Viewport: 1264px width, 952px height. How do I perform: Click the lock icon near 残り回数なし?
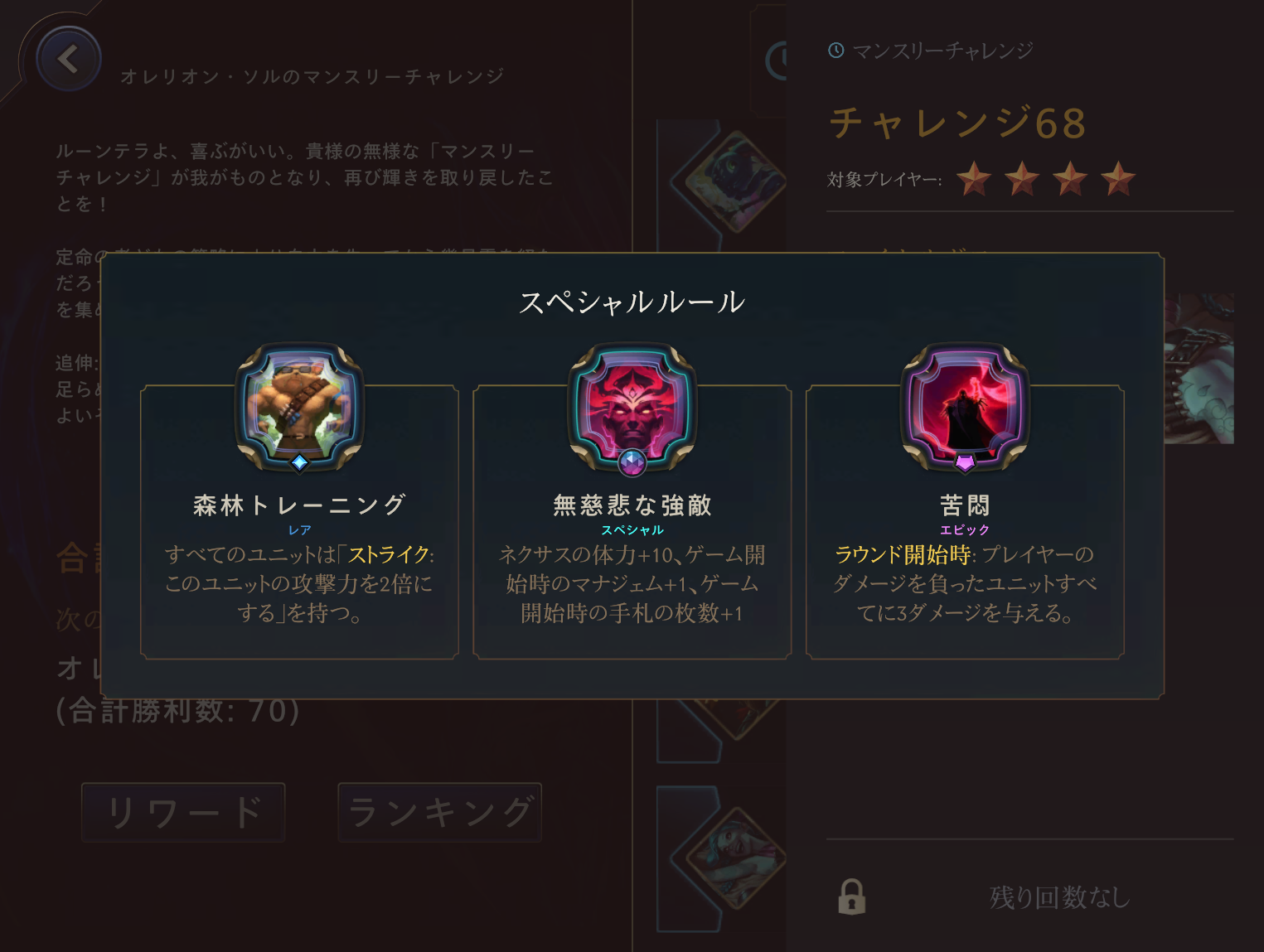(851, 897)
